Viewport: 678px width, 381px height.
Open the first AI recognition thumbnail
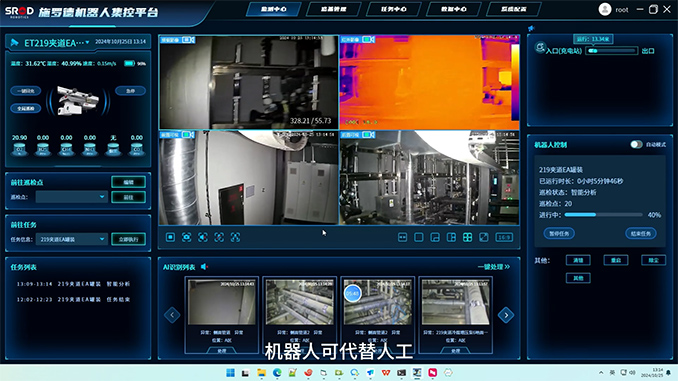[x=222, y=302]
